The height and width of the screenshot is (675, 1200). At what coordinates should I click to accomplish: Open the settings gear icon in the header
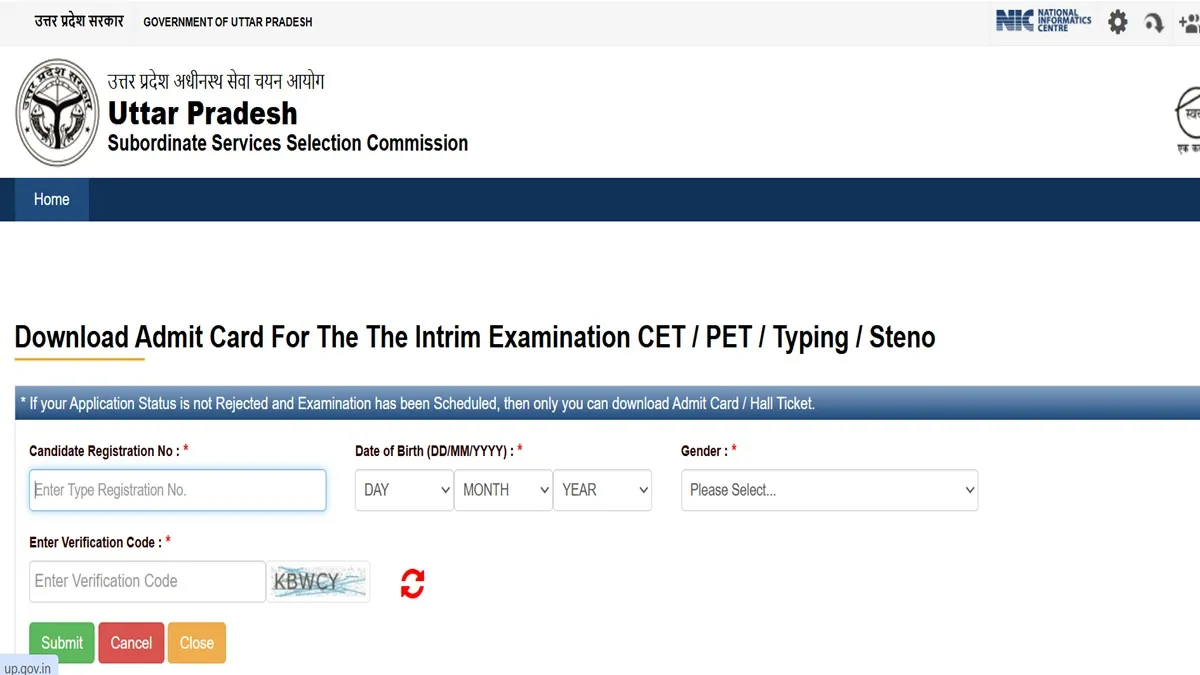pos(1117,21)
